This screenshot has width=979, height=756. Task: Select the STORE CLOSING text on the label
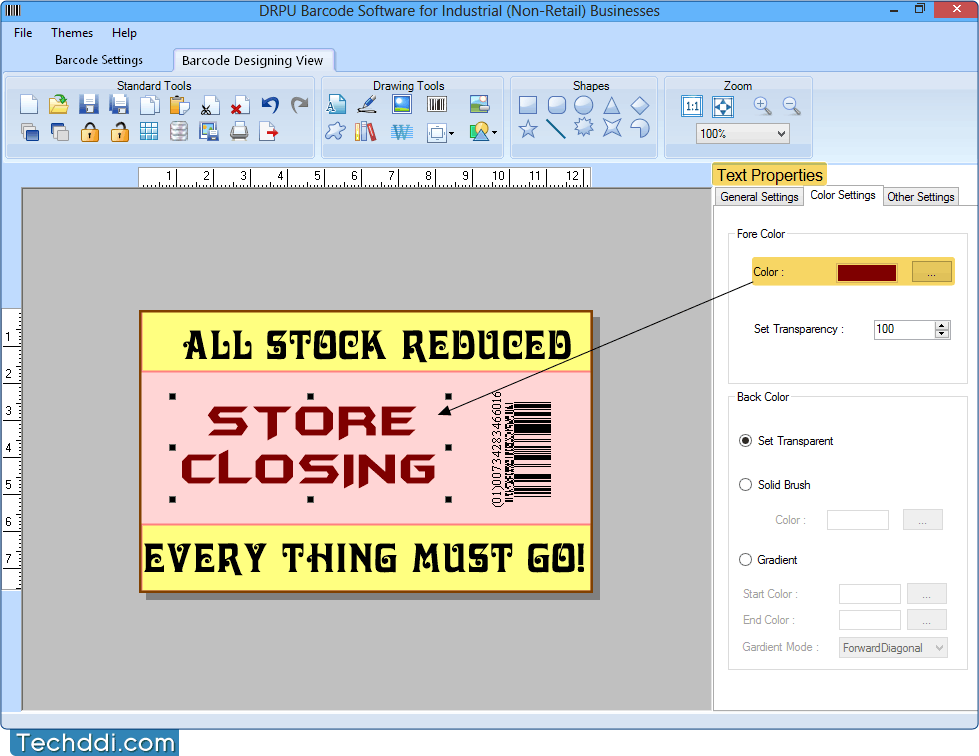click(310, 447)
